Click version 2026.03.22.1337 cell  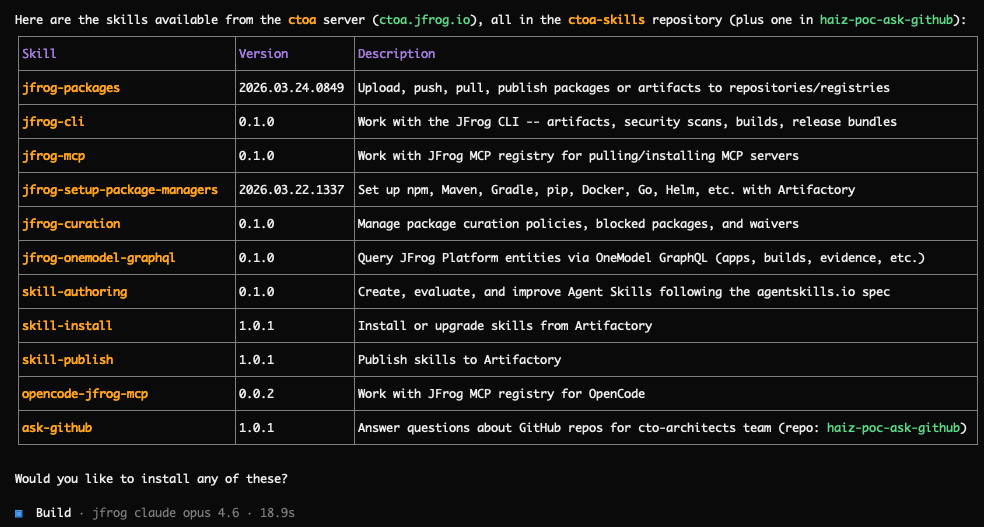coord(291,189)
